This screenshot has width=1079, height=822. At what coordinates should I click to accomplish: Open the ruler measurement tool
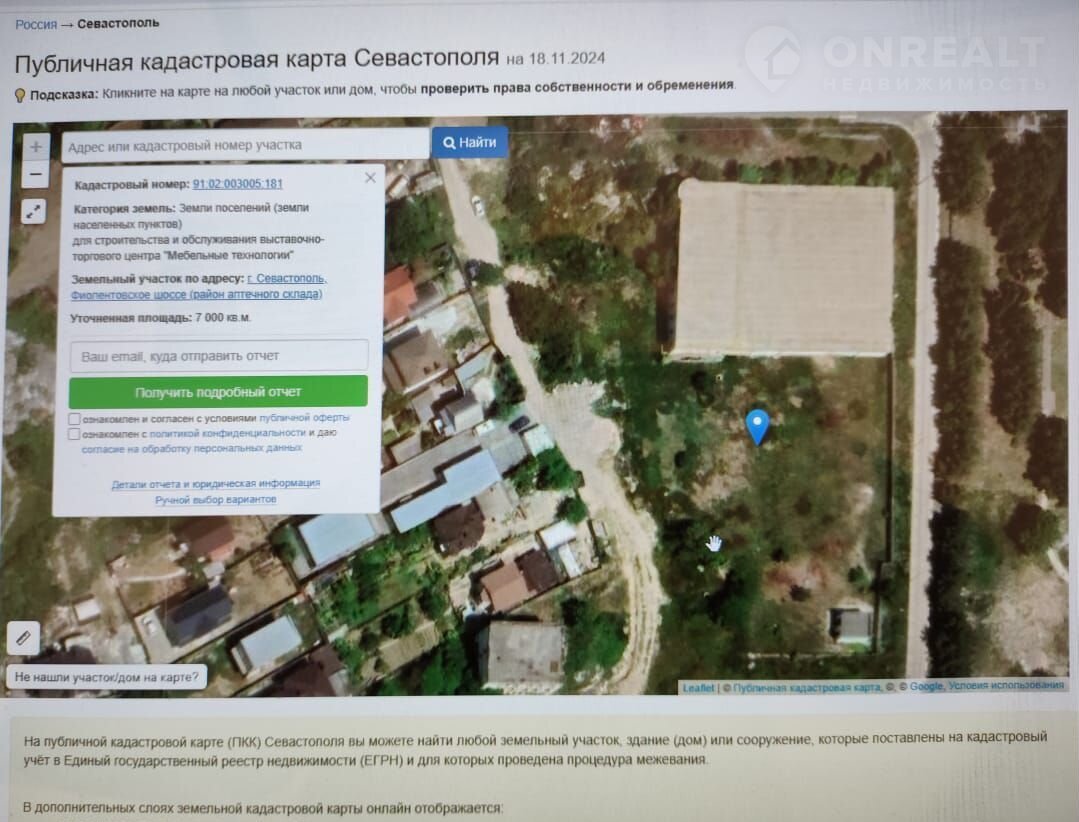[x=23, y=636]
